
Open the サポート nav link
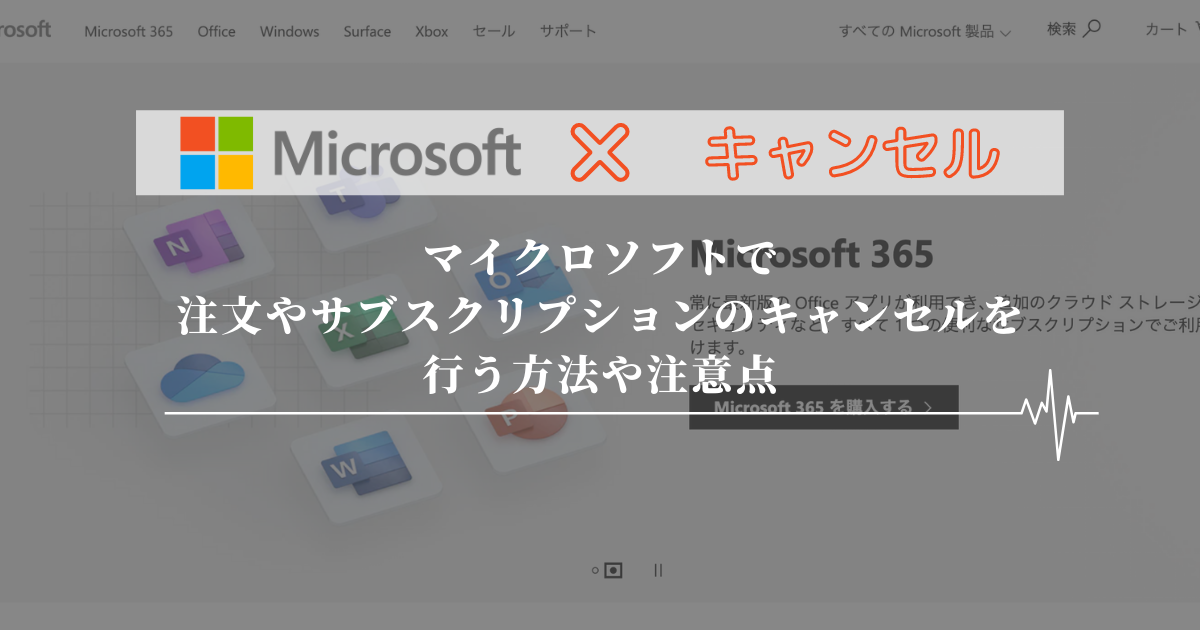tap(568, 31)
